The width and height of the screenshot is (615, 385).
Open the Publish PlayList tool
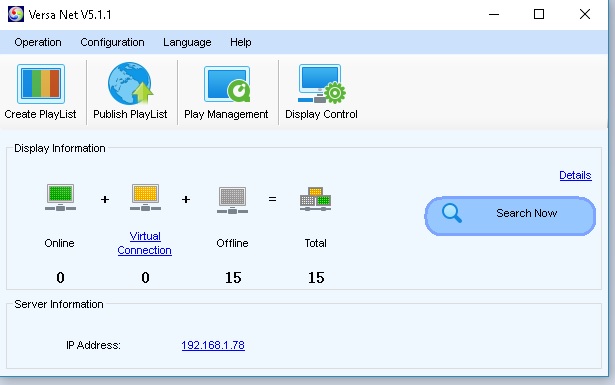click(x=130, y=92)
